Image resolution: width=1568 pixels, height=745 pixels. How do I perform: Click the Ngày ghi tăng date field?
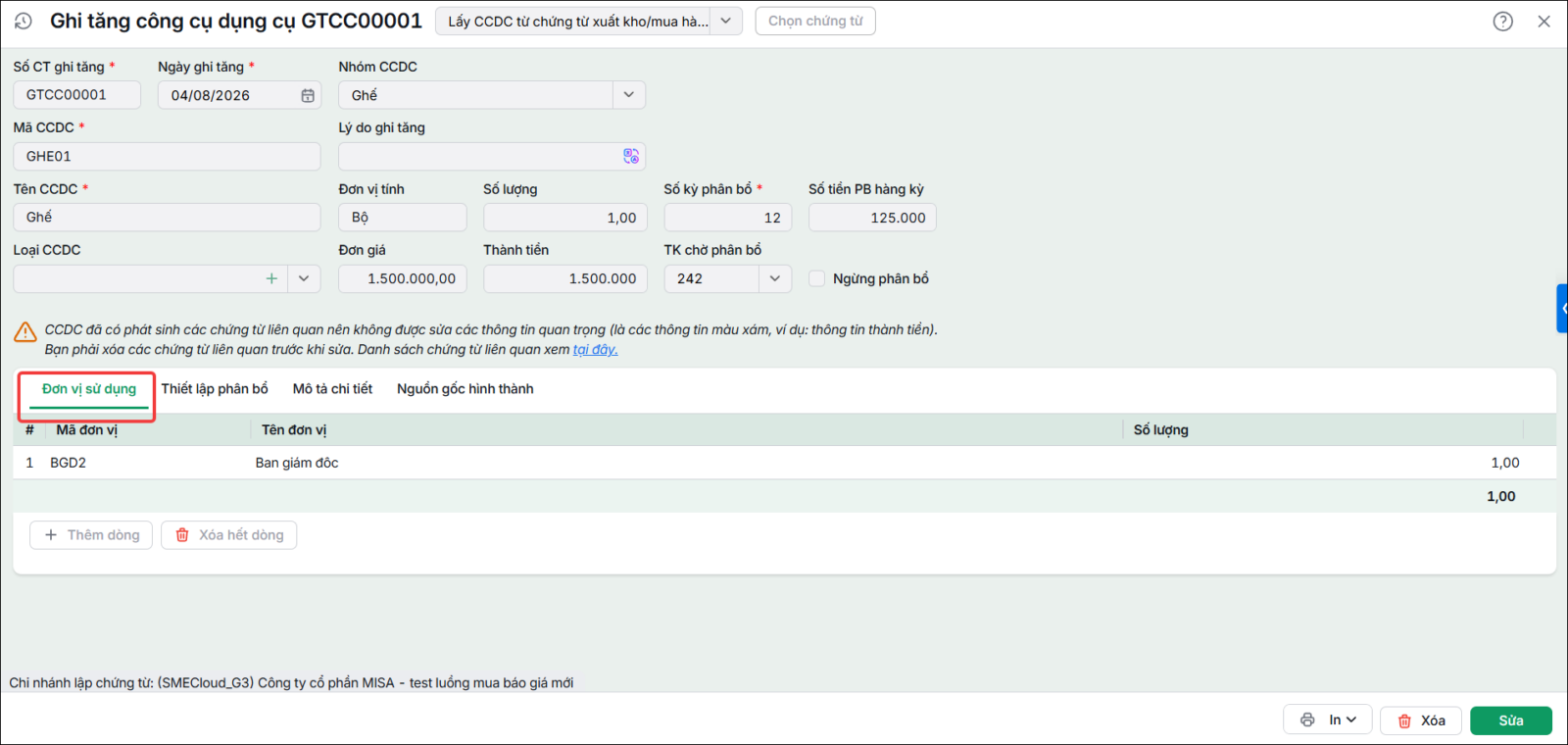239,95
